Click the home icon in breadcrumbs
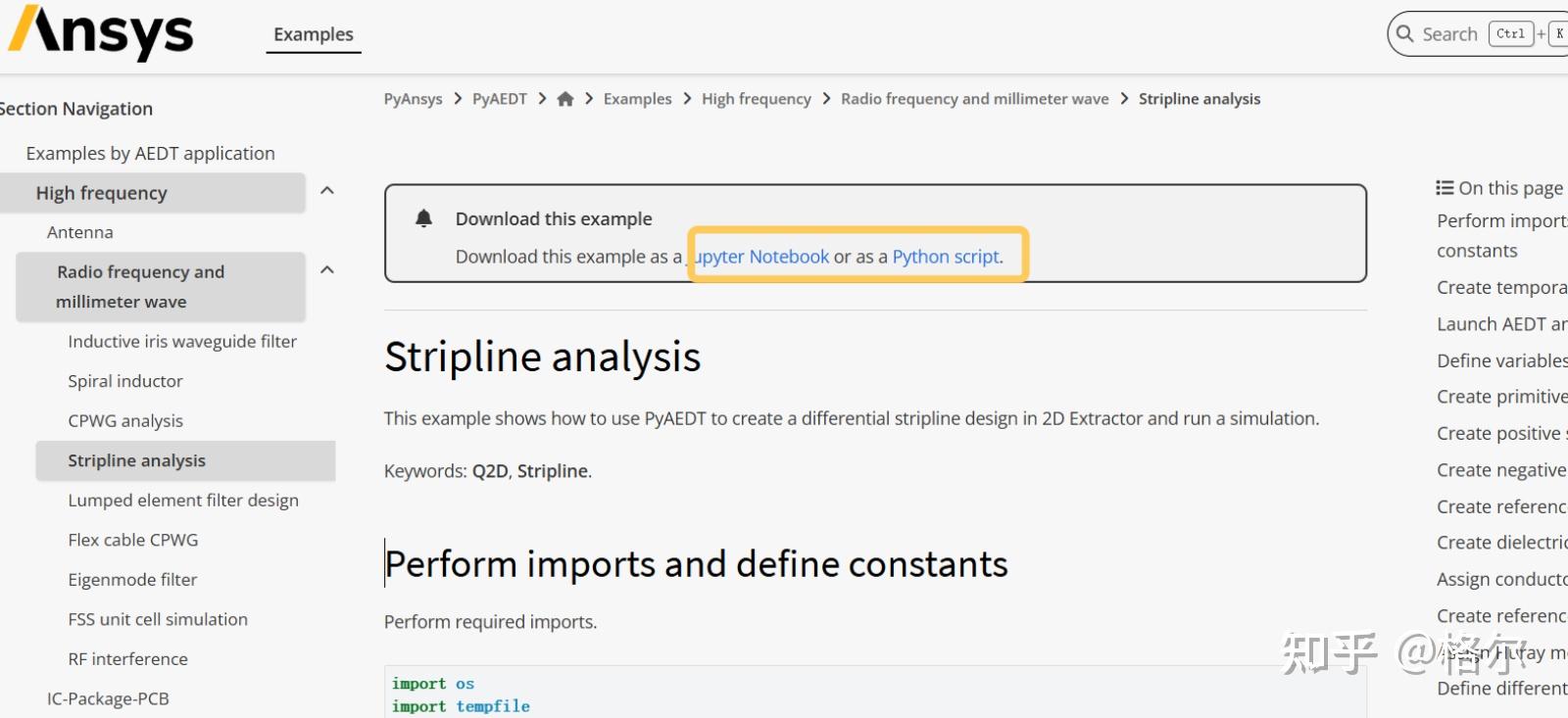Screen dimensions: 1568x718 coord(565,99)
